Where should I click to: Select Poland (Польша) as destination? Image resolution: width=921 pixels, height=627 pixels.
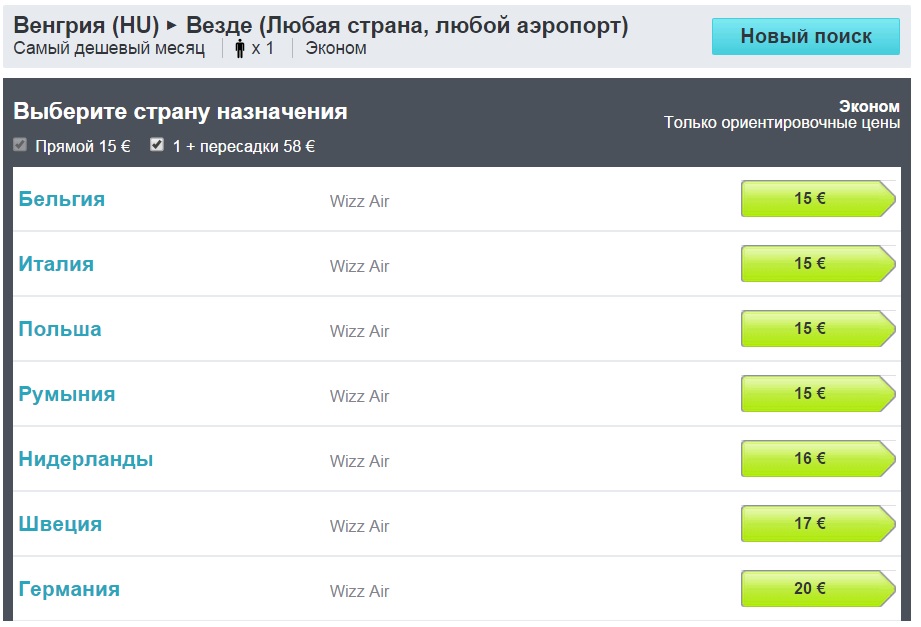[x=60, y=329]
